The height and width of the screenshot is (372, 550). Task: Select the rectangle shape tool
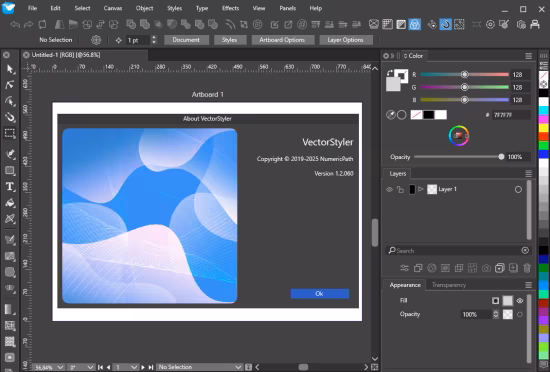click(10, 170)
